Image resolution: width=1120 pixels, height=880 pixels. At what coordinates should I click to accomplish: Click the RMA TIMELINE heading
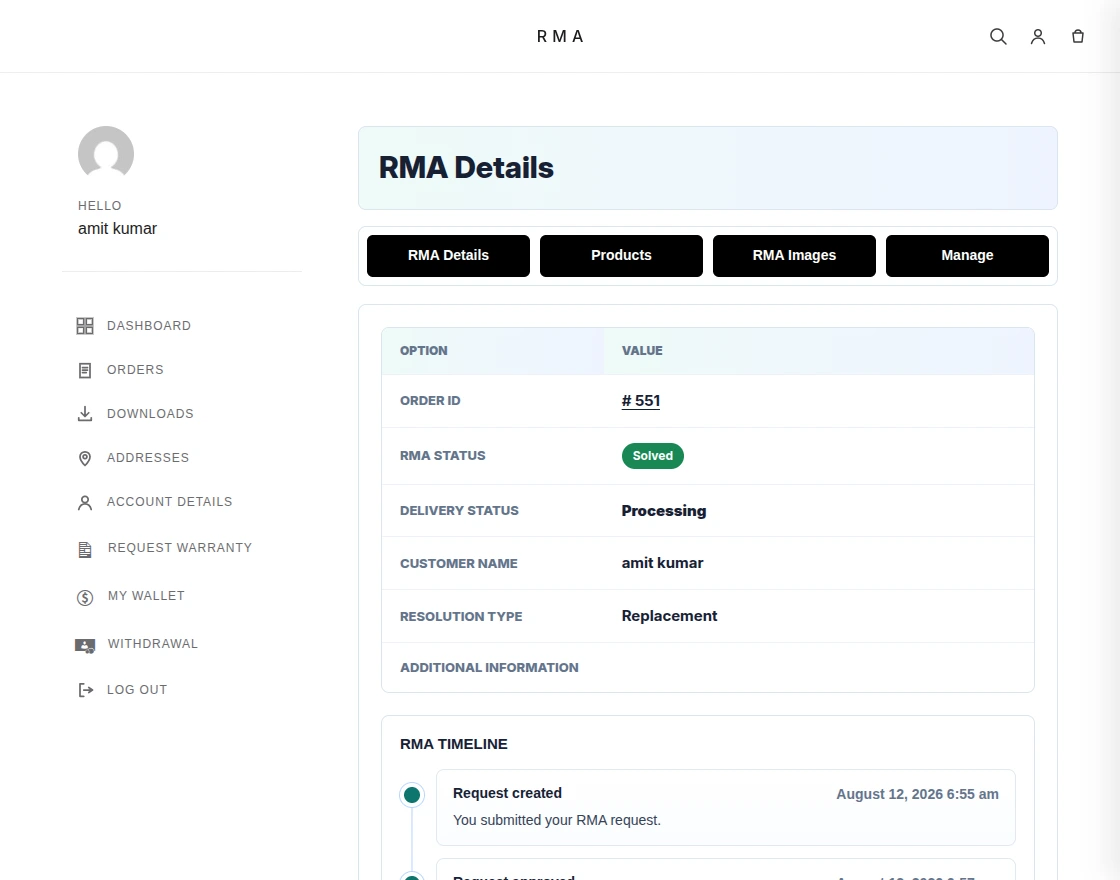coord(454,744)
